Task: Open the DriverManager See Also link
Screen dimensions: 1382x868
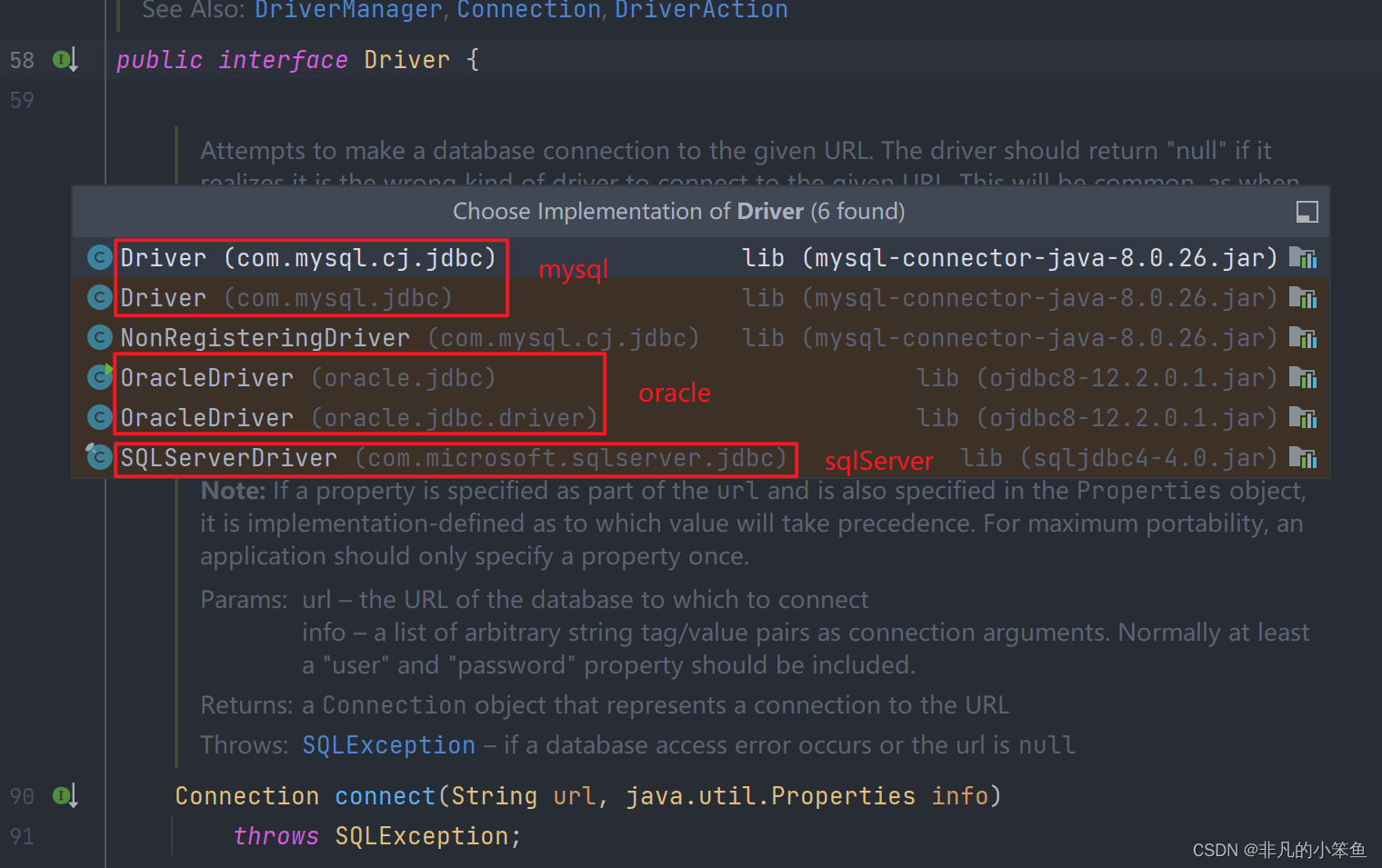Action: (x=348, y=10)
